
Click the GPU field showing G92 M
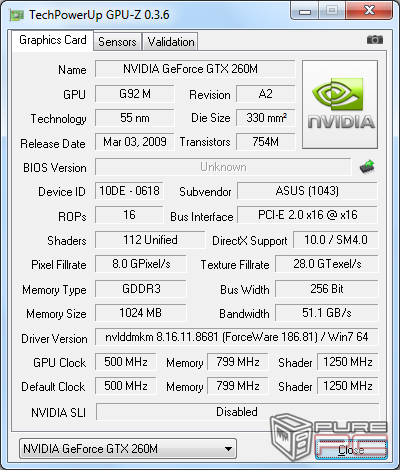pyautogui.click(x=135, y=94)
